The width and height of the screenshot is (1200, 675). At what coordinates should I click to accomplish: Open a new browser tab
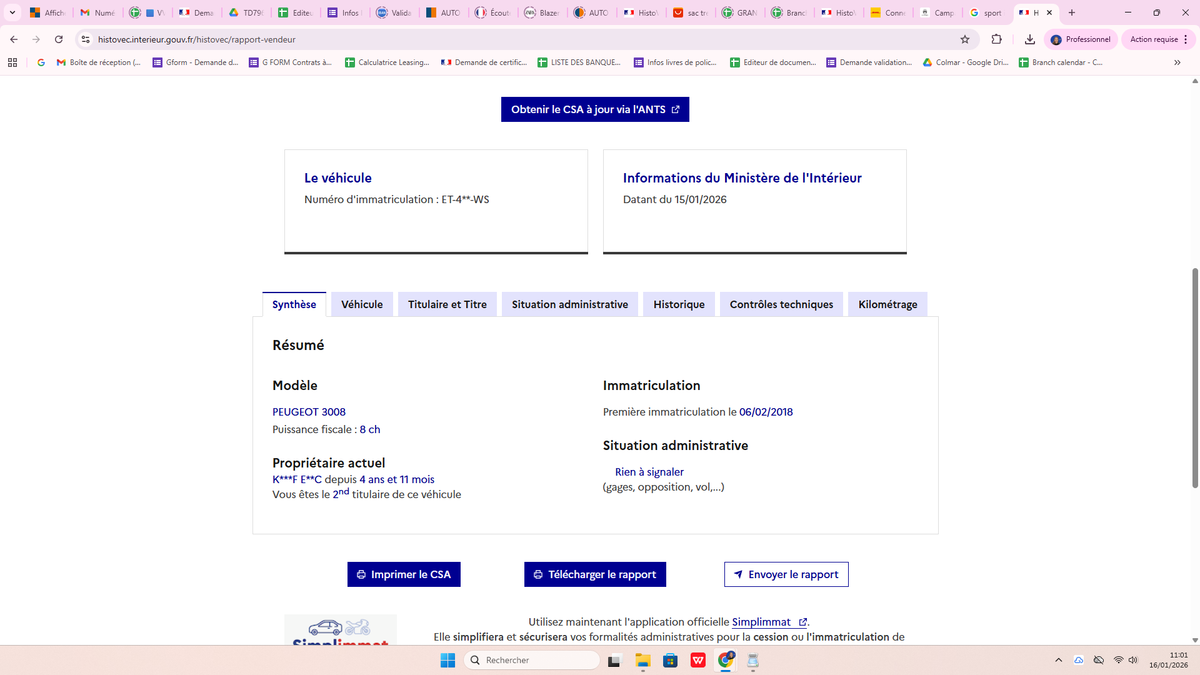(x=1072, y=13)
